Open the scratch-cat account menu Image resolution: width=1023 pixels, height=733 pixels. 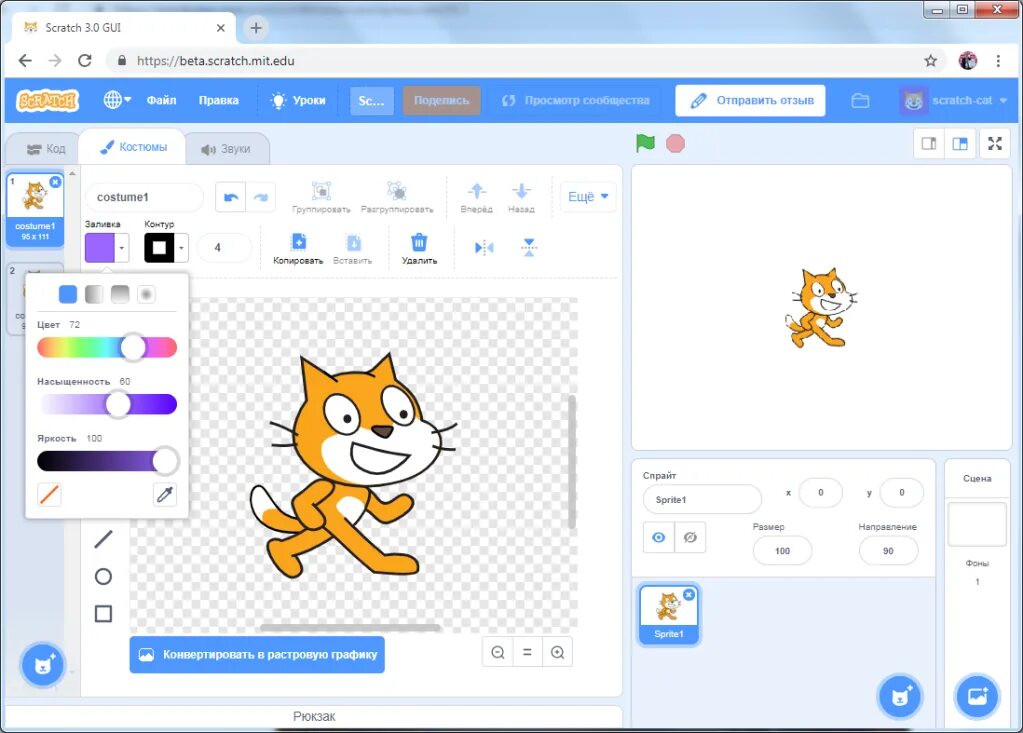[953, 100]
